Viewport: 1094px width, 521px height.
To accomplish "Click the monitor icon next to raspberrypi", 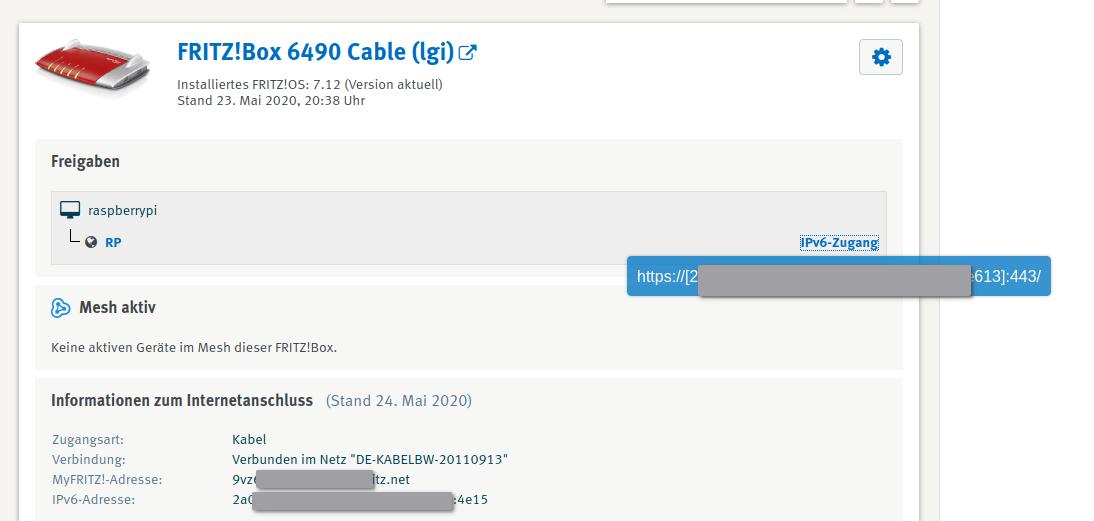I will pos(69,210).
